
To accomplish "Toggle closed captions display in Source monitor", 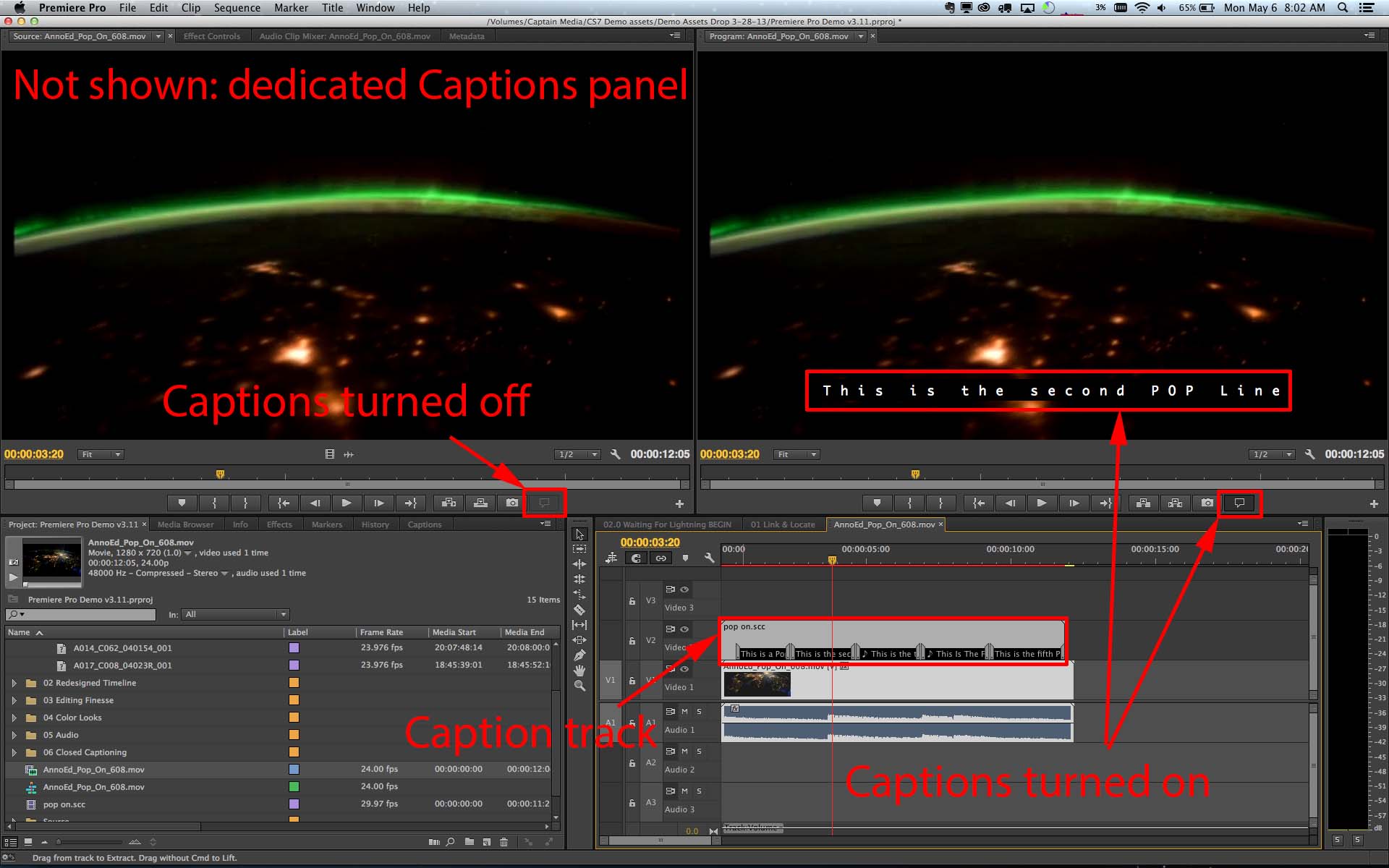I will [x=544, y=503].
